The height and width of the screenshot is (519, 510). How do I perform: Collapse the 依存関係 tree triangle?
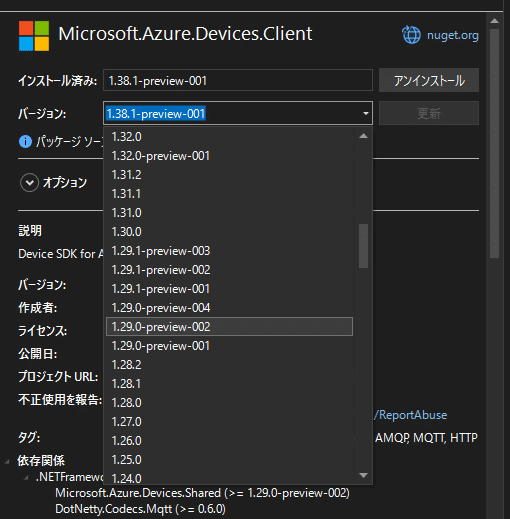(x=7, y=462)
